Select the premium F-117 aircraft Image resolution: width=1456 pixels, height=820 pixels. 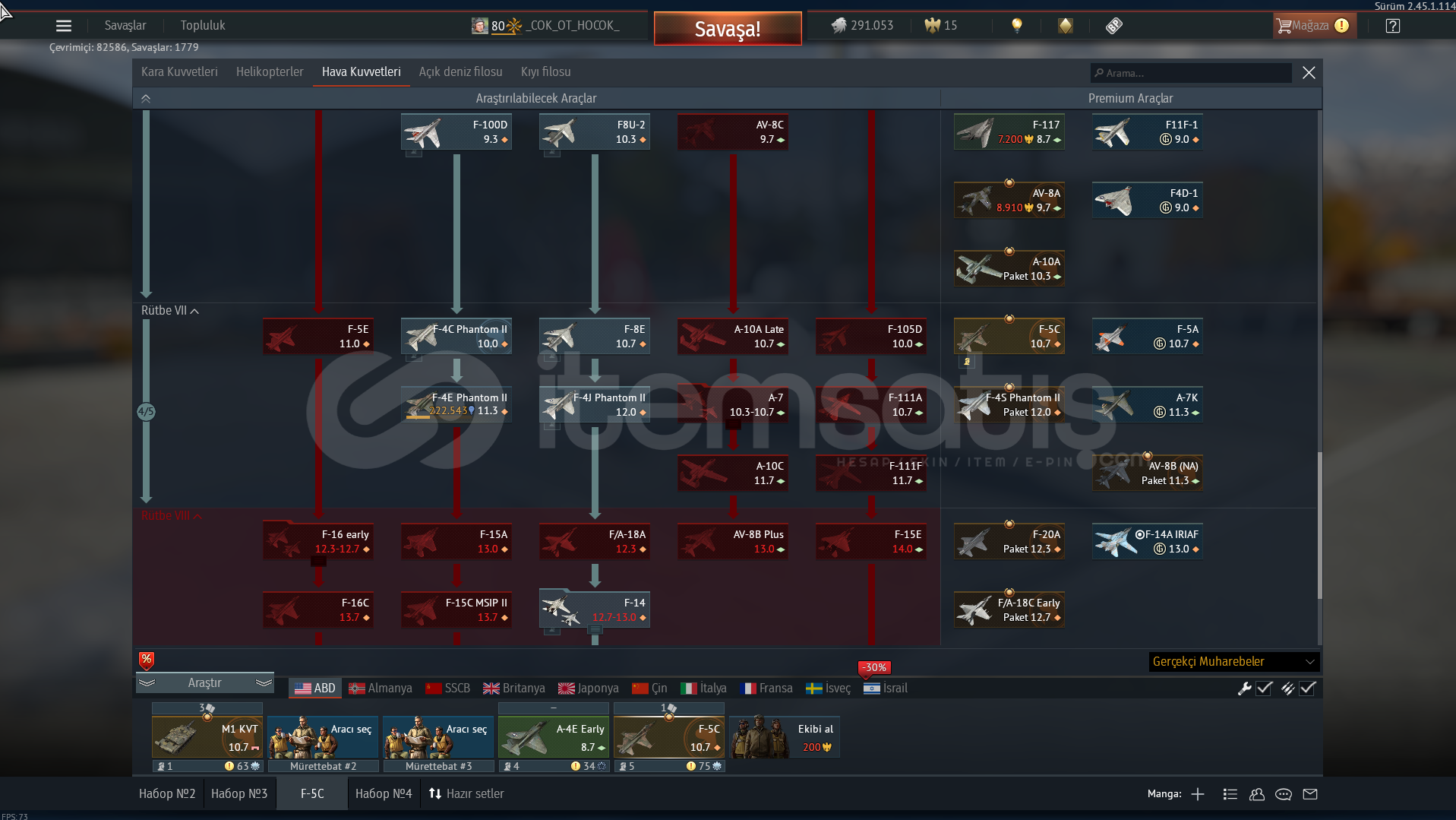[1009, 132]
